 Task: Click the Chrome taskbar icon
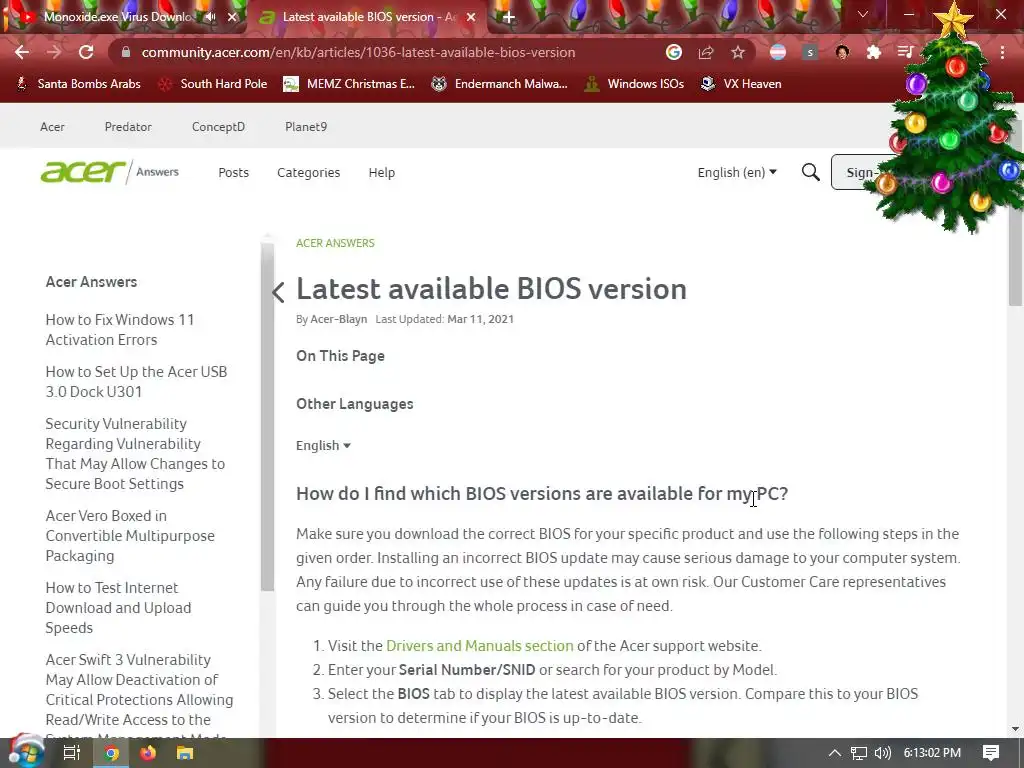(x=111, y=753)
